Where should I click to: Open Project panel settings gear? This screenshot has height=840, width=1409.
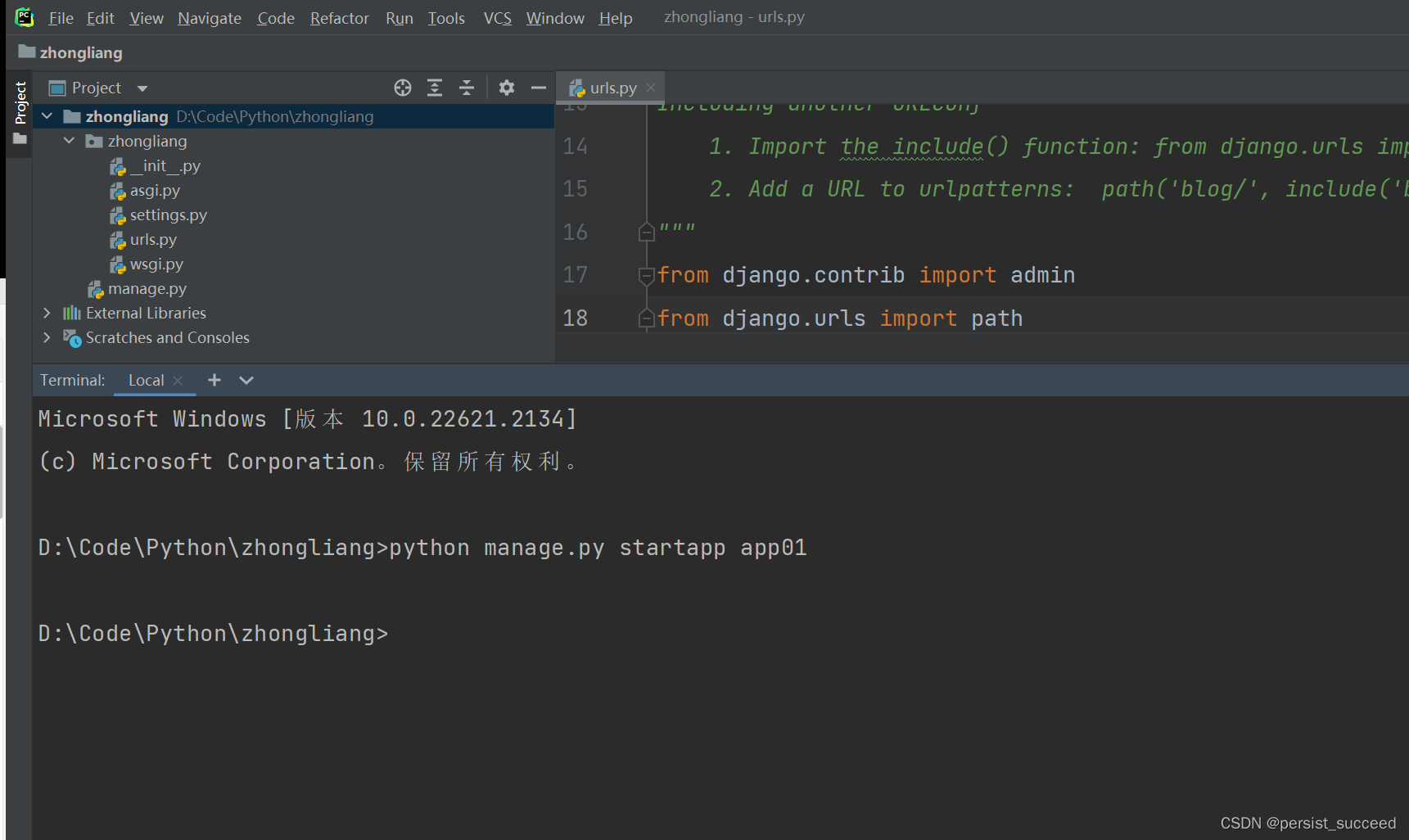click(x=507, y=88)
